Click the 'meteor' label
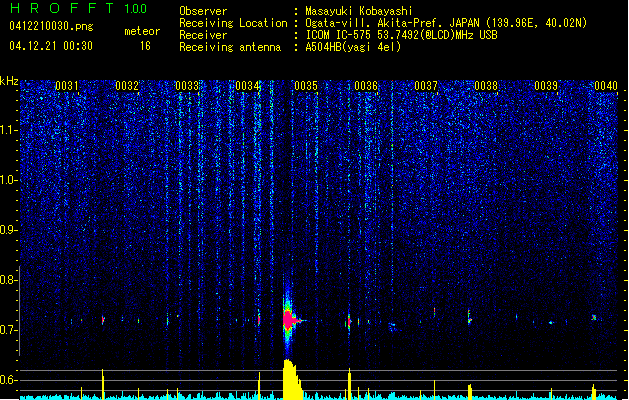The width and height of the screenshot is (629, 400). point(142,31)
